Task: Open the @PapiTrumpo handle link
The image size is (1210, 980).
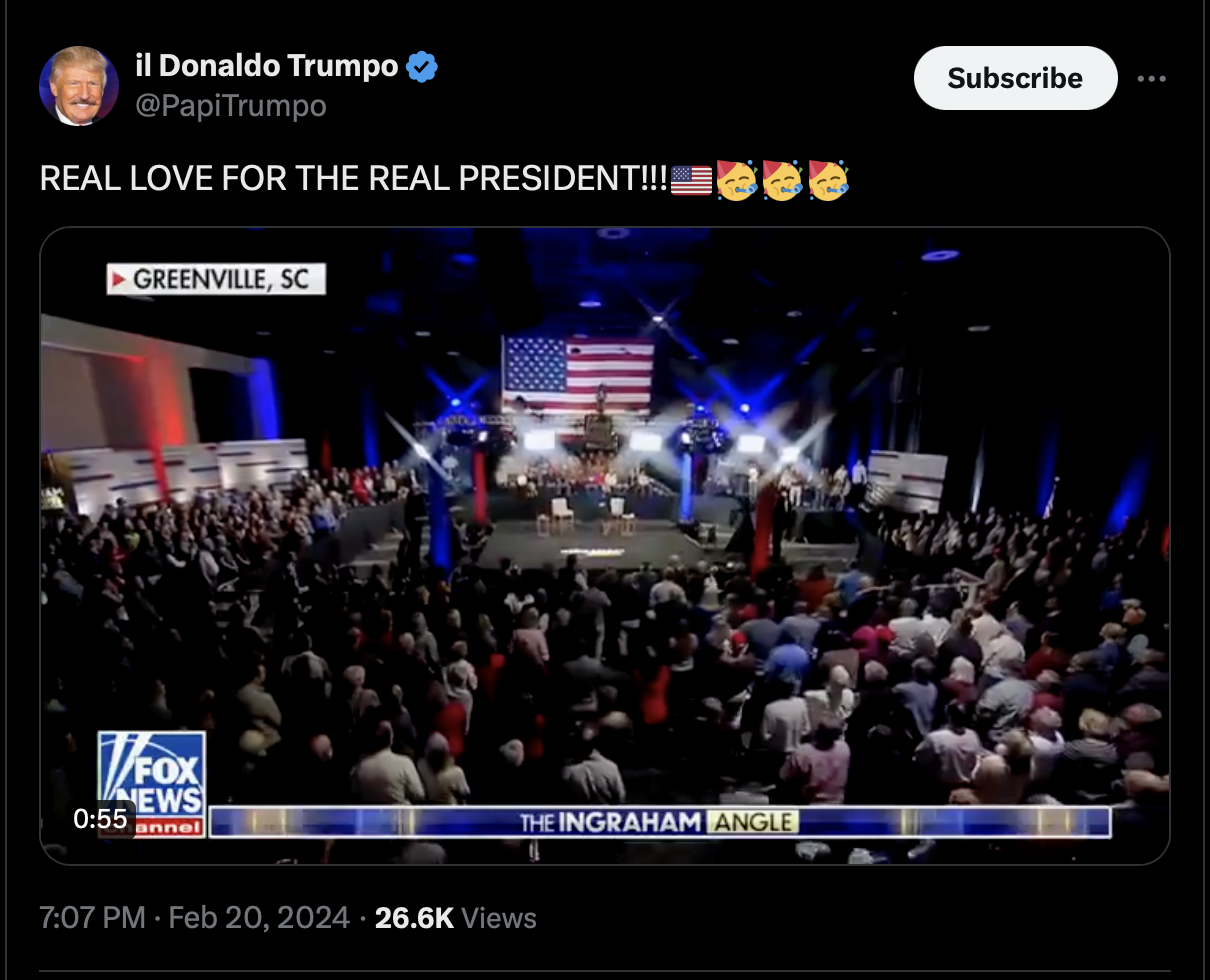Action: [x=231, y=105]
